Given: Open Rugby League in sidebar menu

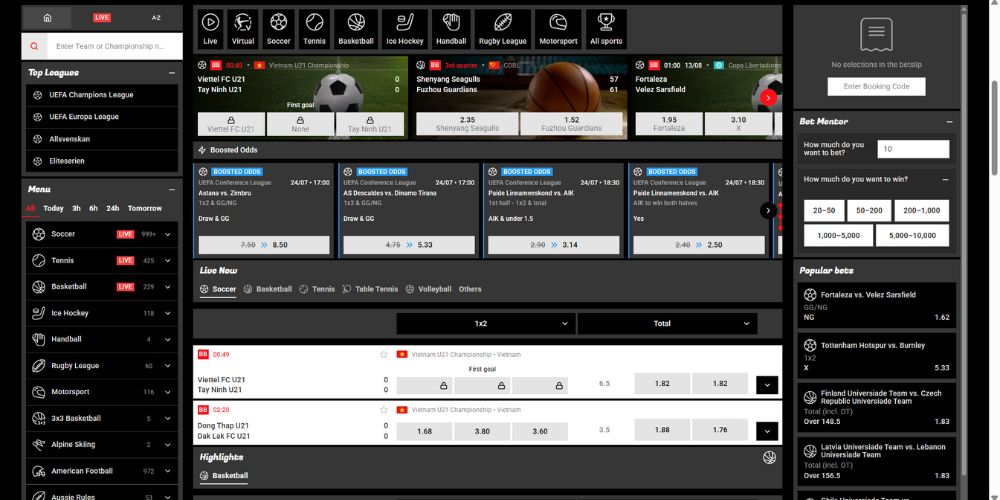Looking at the screenshot, I should tap(102, 366).
